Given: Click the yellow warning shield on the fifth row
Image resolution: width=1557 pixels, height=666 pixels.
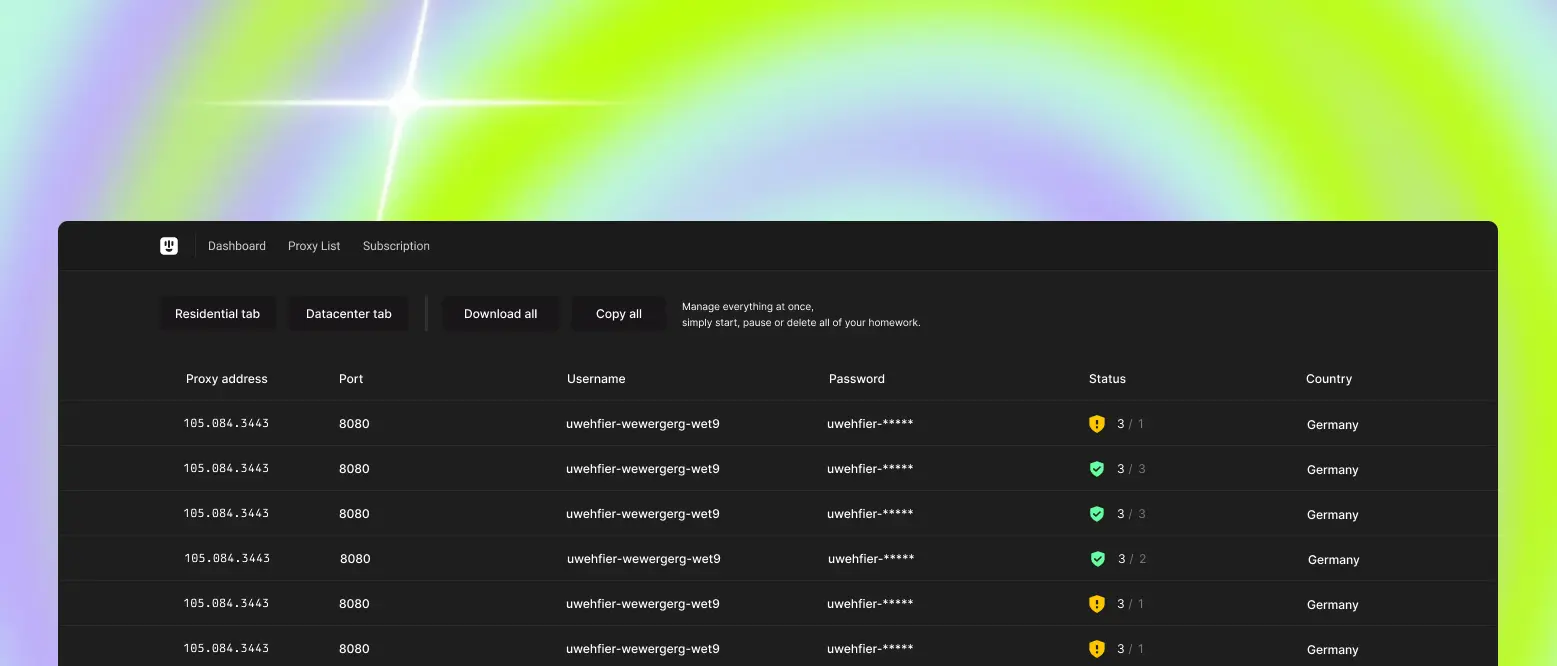Looking at the screenshot, I should [1097, 603].
